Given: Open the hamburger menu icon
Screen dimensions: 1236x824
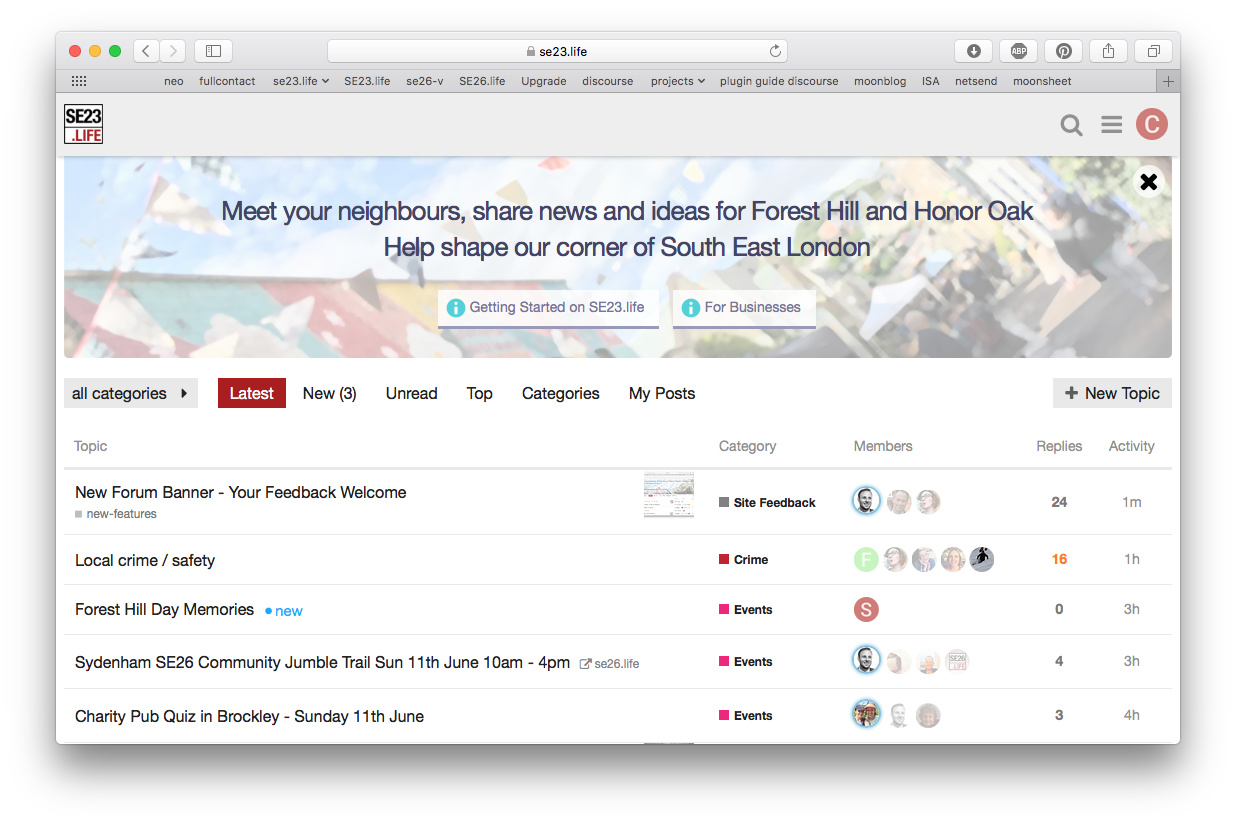Looking at the screenshot, I should pyautogui.click(x=1111, y=125).
